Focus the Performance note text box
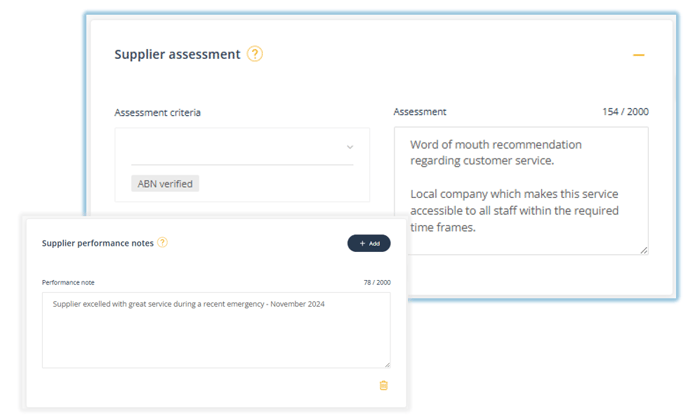The image size is (688, 419). click(216, 330)
